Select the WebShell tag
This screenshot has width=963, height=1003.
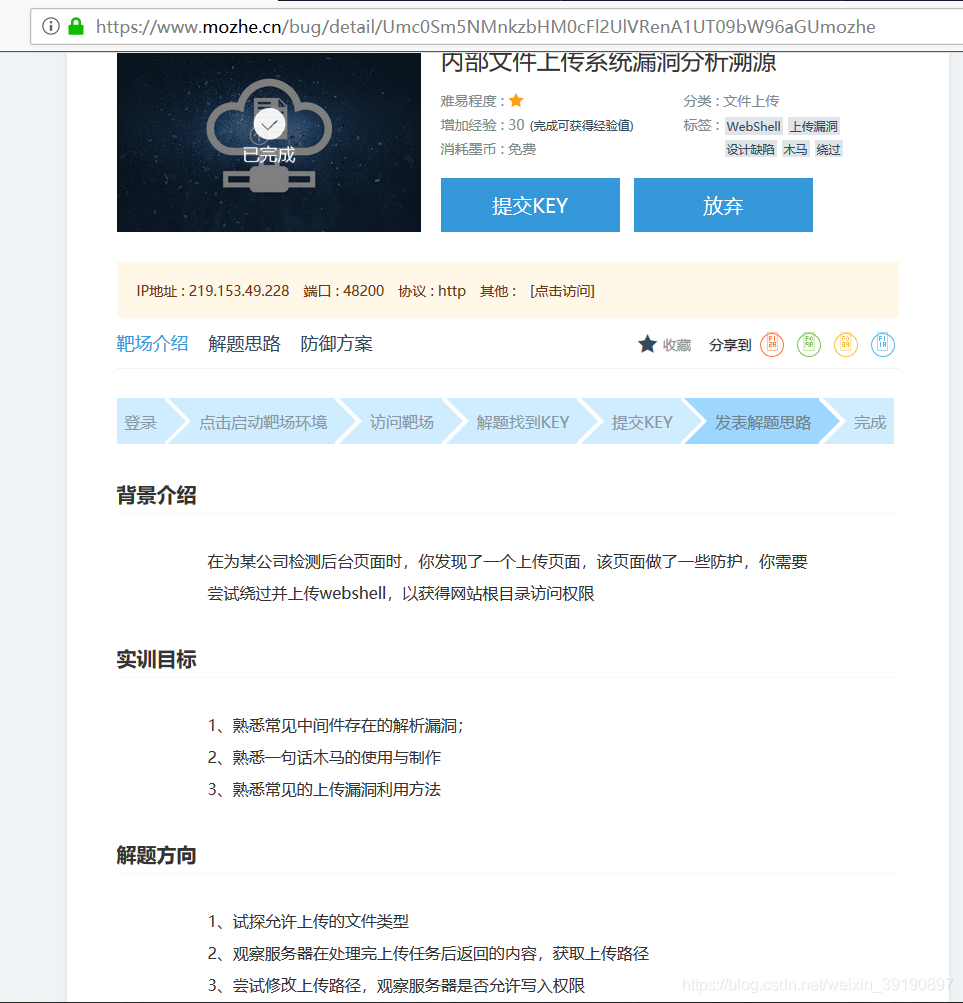753,126
